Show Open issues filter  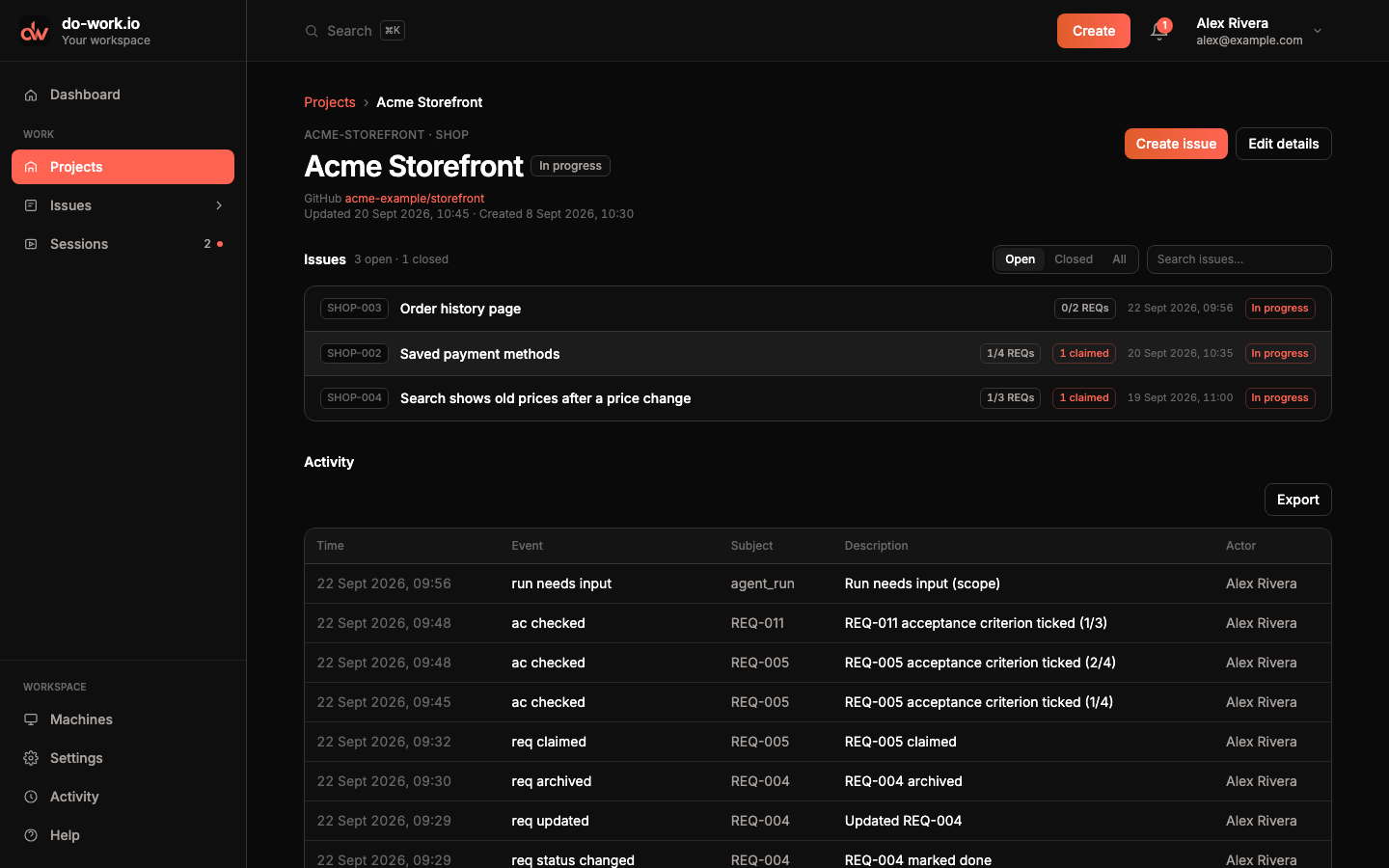[1020, 259]
